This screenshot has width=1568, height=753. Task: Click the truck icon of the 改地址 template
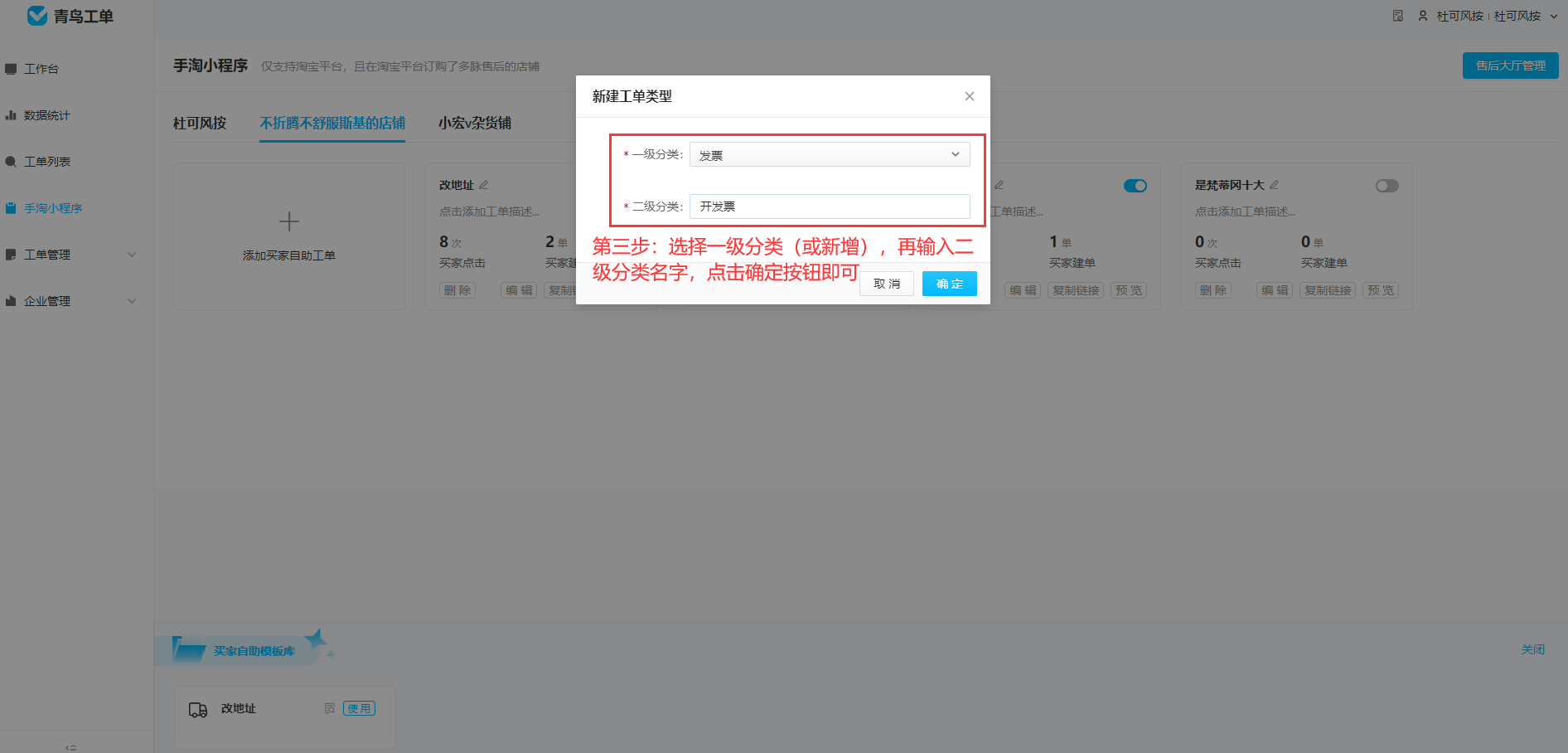pos(198,710)
